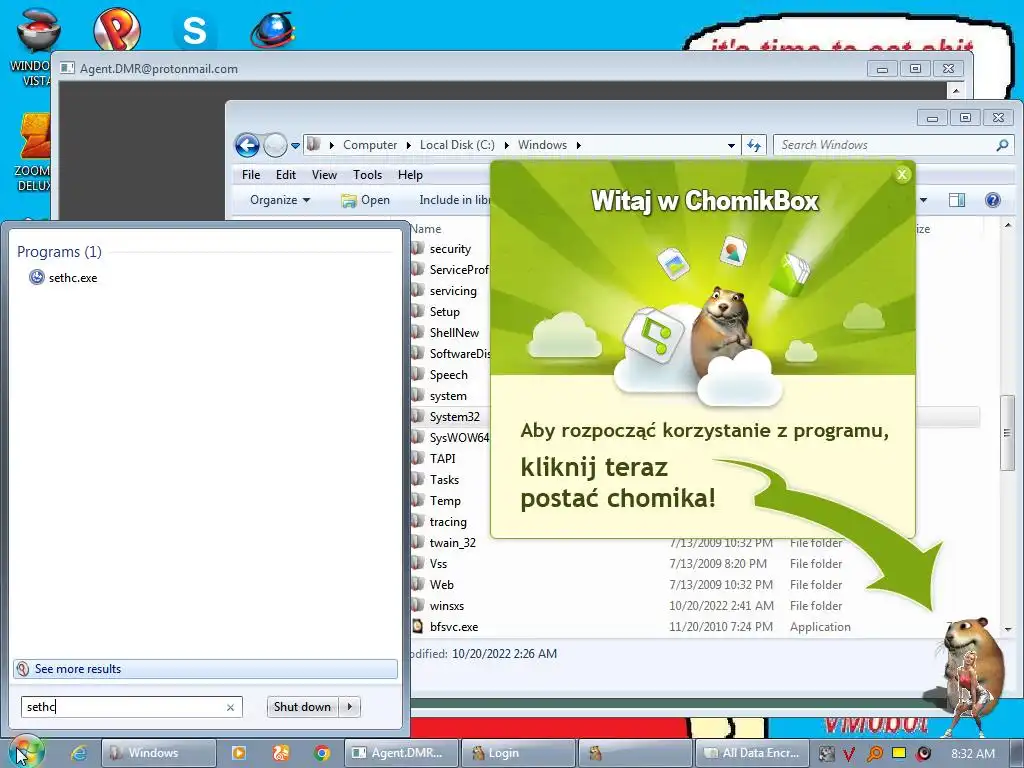Select the Temp folder

445,501
